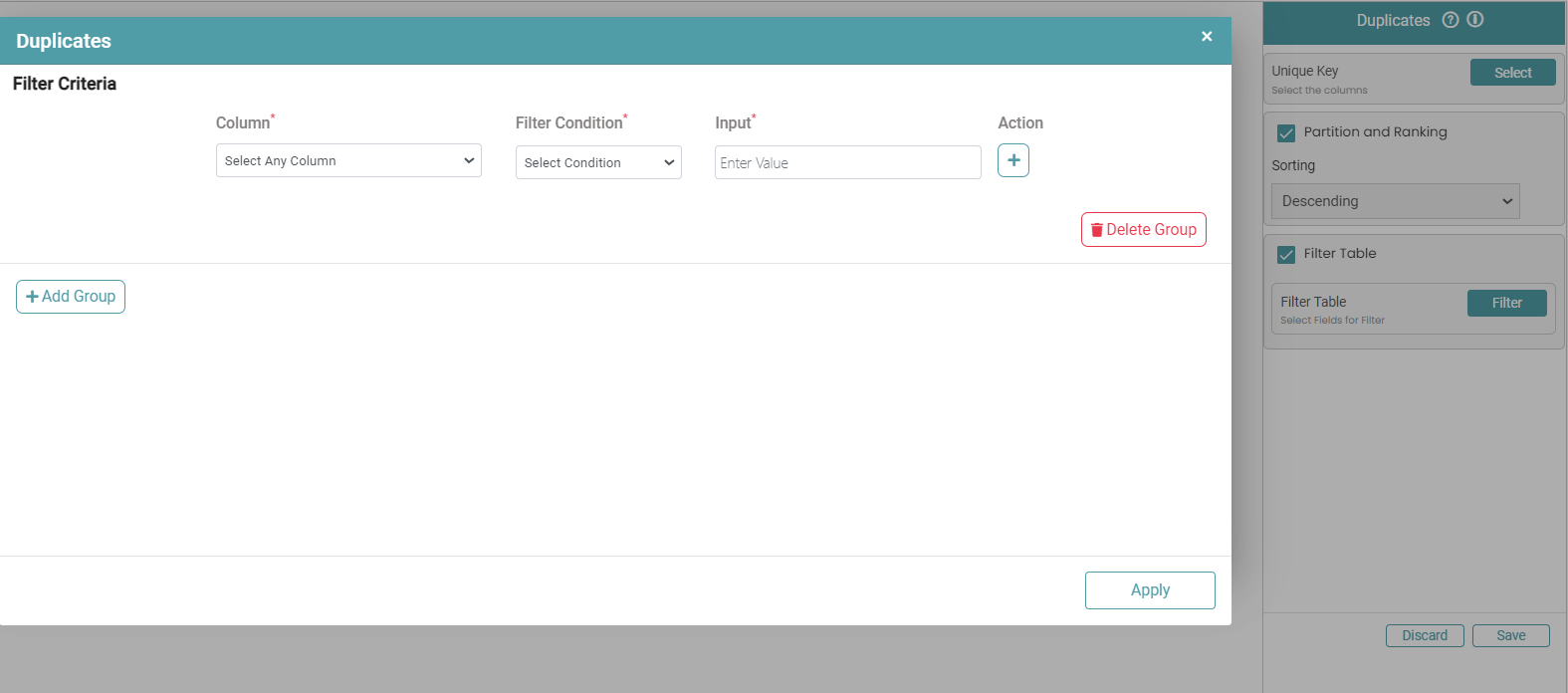Screen dimensions: 1568x693
Task: Toggle the Filter Table checkbox
Action: pyautogui.click(x=1286, y=254)
